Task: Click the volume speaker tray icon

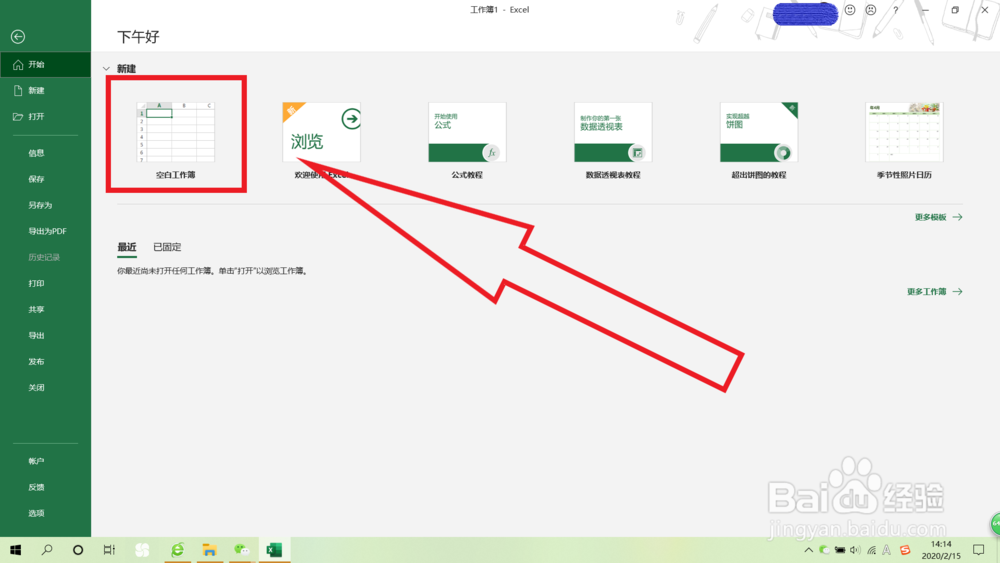Action: pyautogui.click(x=855, y=550)
